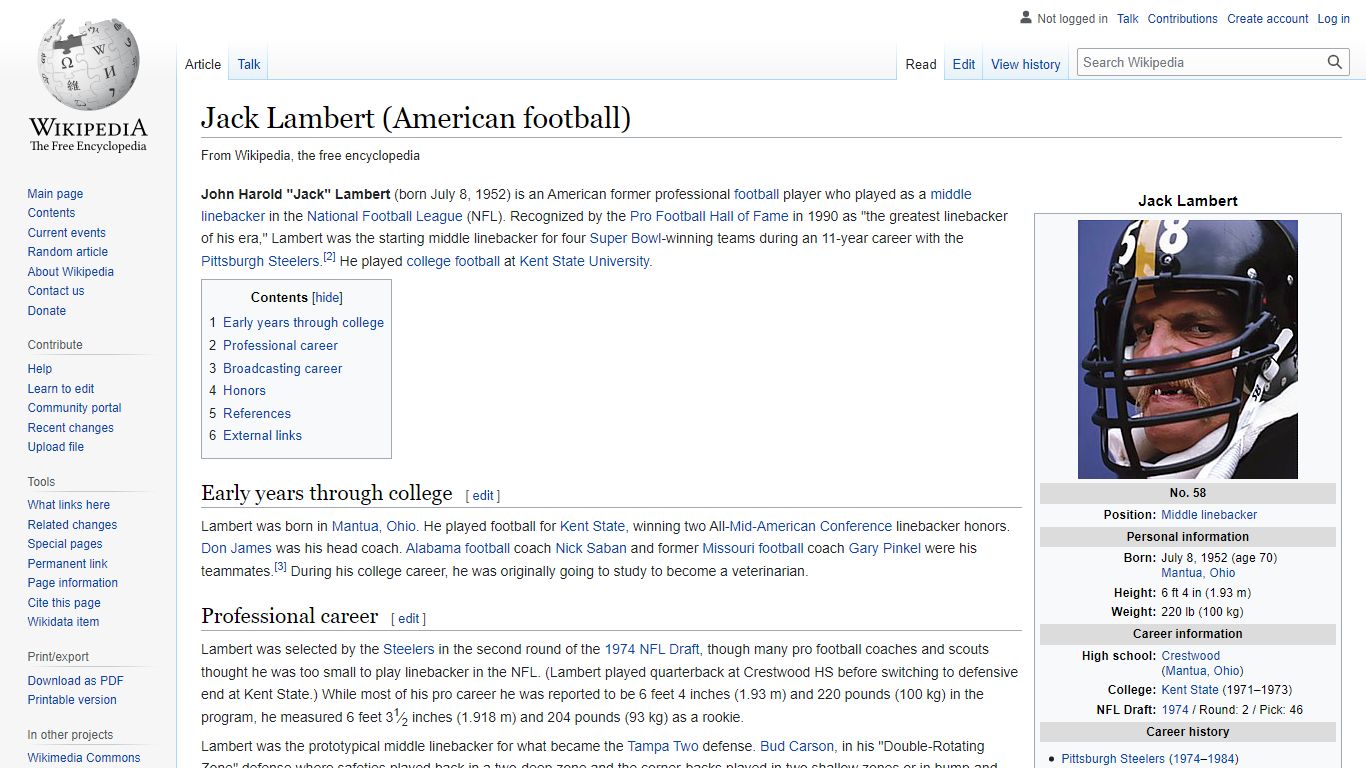The width and height of the screenshot is (1366, 768).
Task: Hide the Contents table
Action: pyautogui.click(x=327, y=297)
